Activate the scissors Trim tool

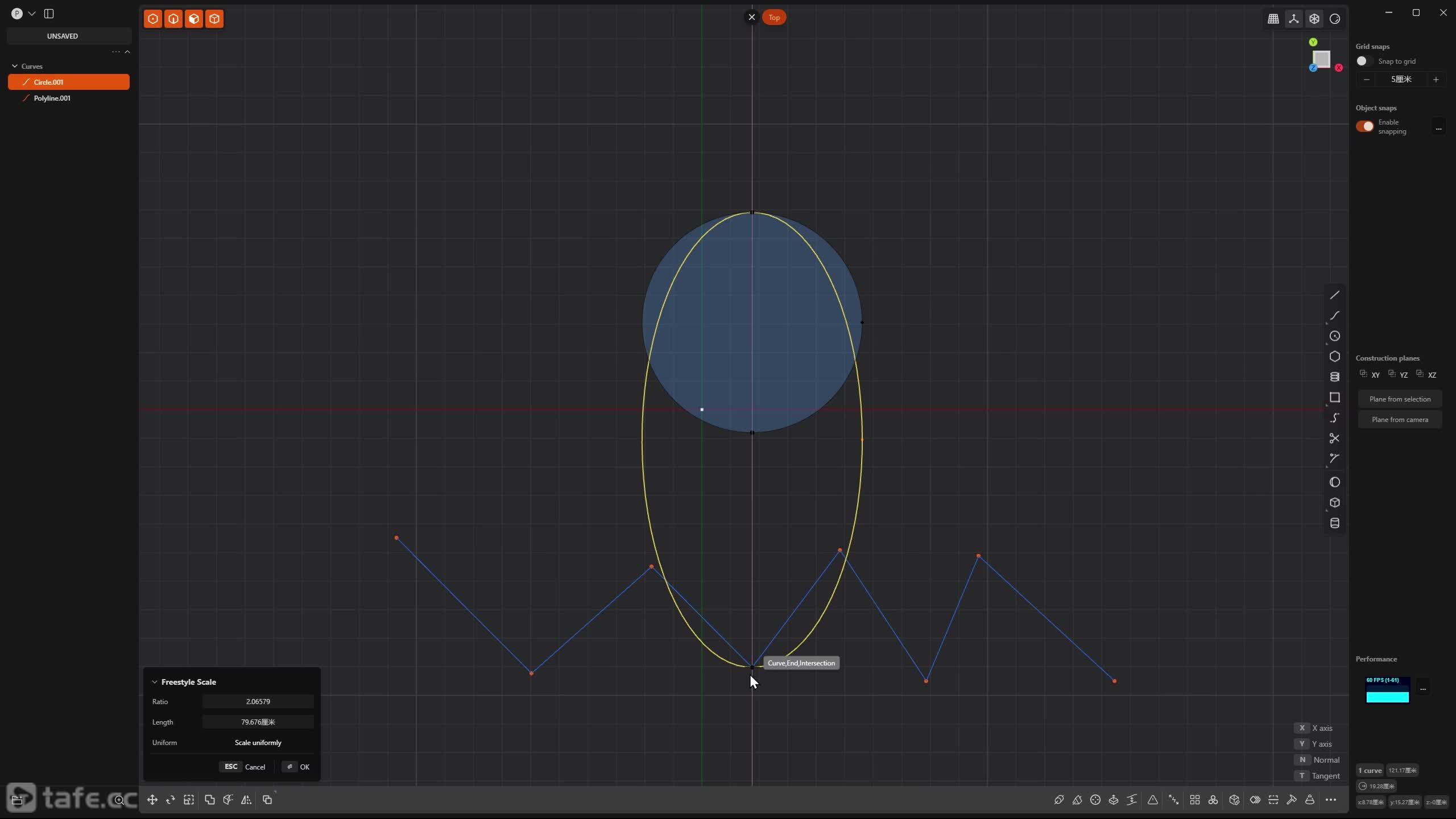[1334, 439]
